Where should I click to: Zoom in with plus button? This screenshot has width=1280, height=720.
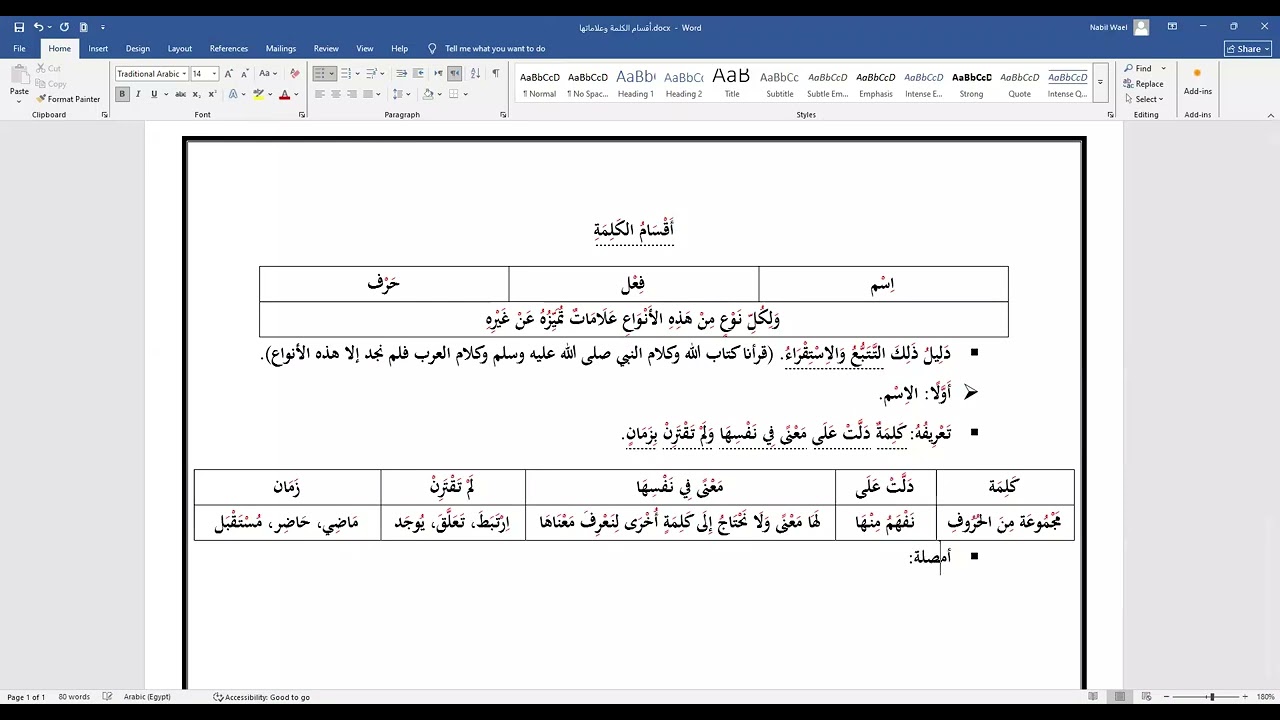(x=1245, y=697)
